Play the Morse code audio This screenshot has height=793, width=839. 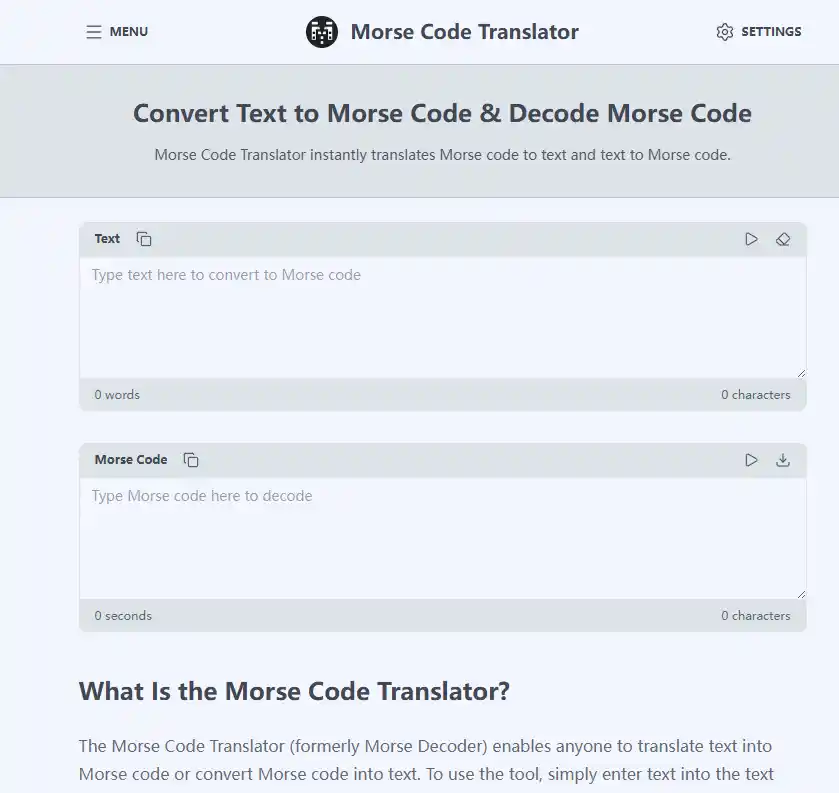[751, 460]
